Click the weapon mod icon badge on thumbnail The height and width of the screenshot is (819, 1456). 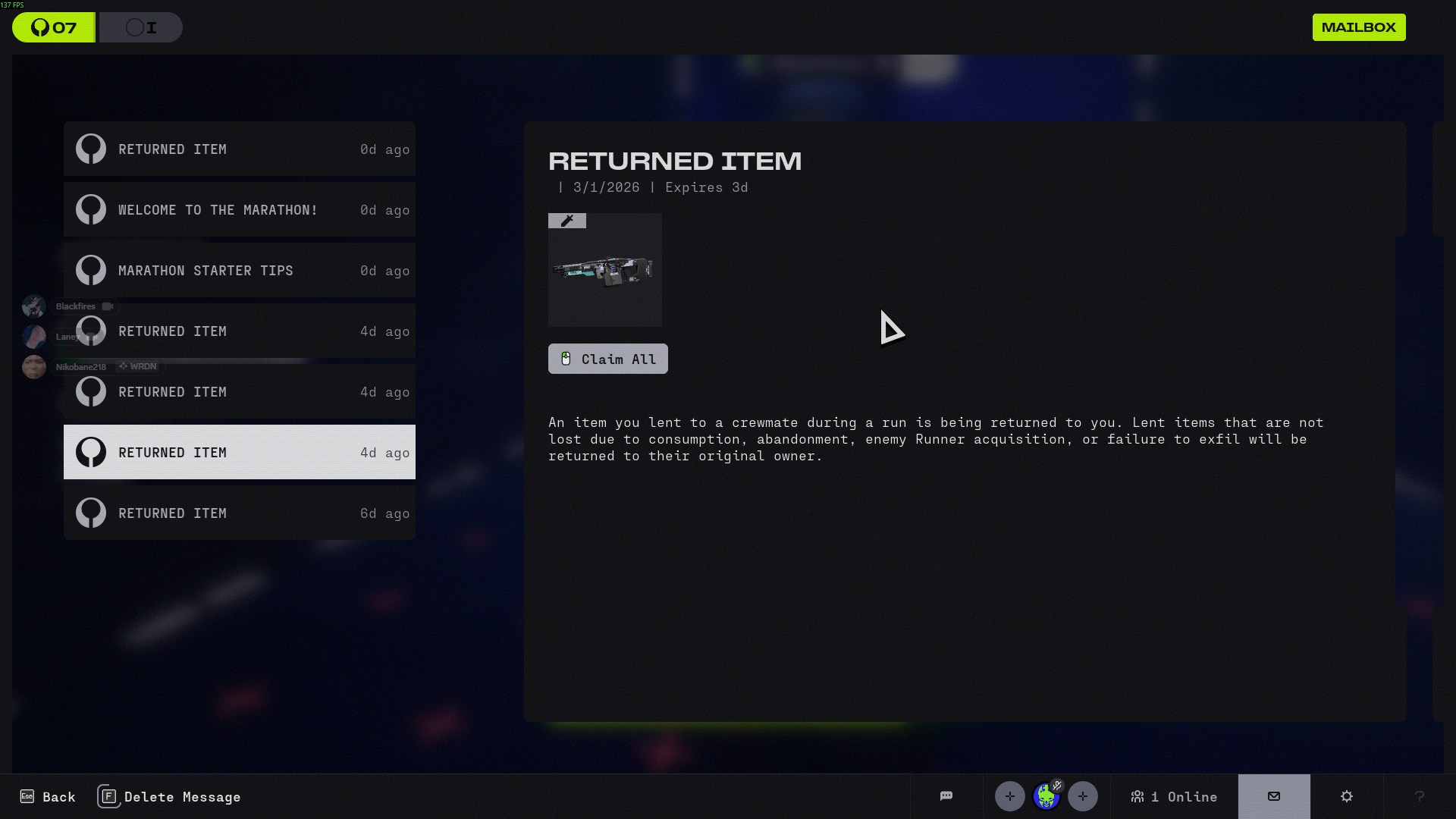pyautogui.click(x=567, y=221)
